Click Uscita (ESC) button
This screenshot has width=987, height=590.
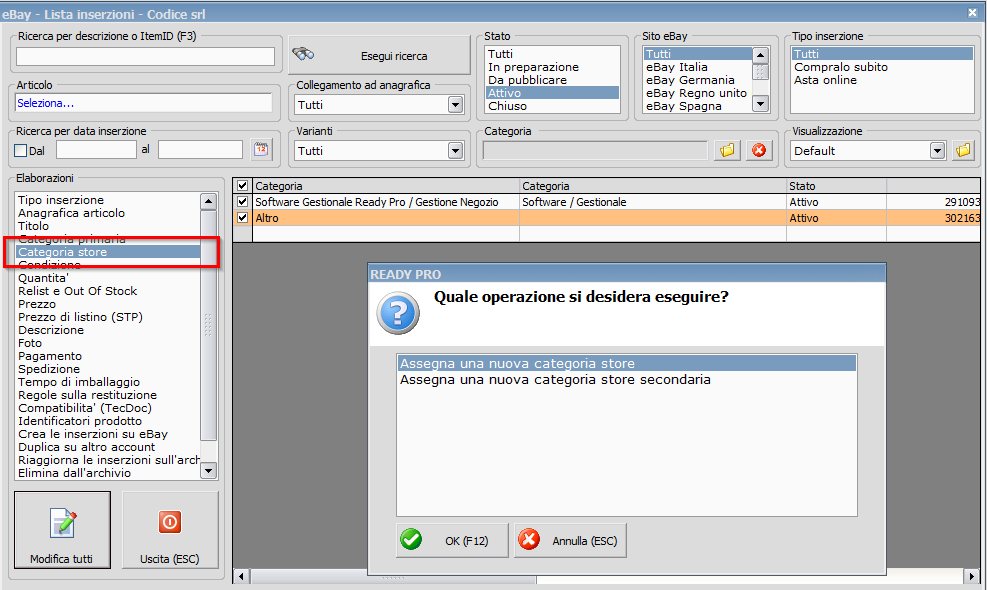(170, 530)
